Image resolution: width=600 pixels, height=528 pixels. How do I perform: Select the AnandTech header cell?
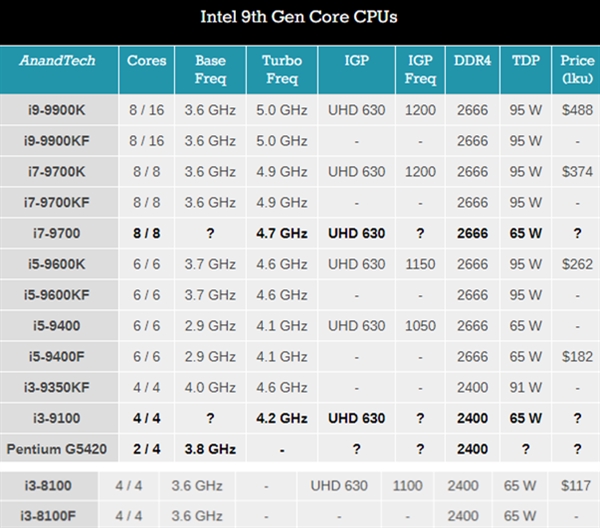58,61
